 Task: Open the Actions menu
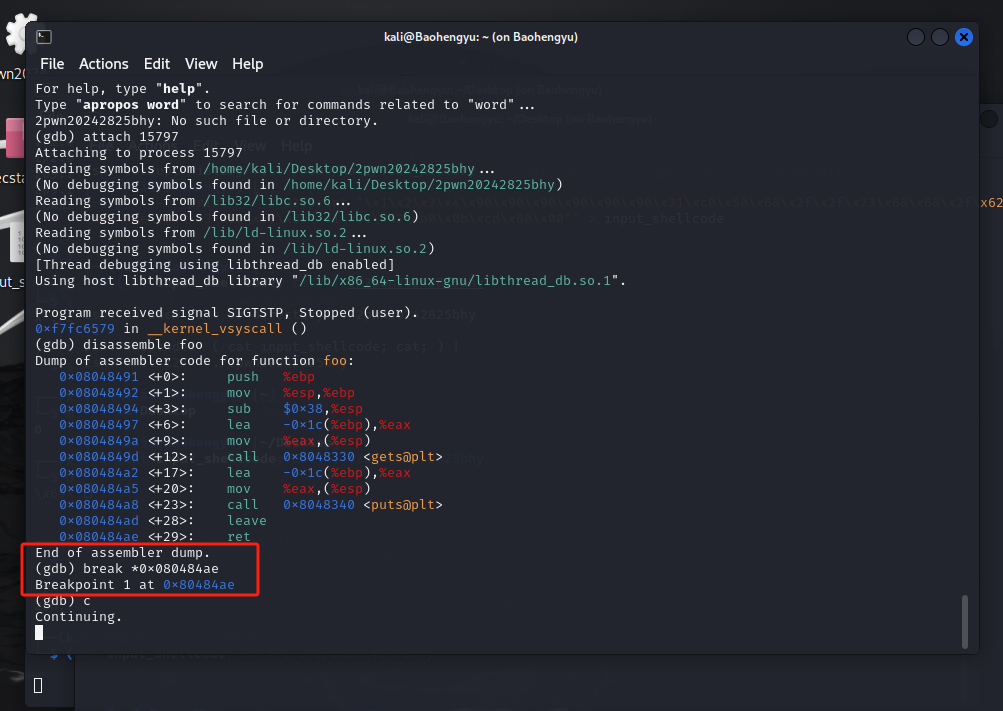pyautogui.click(x=104, y=64)
